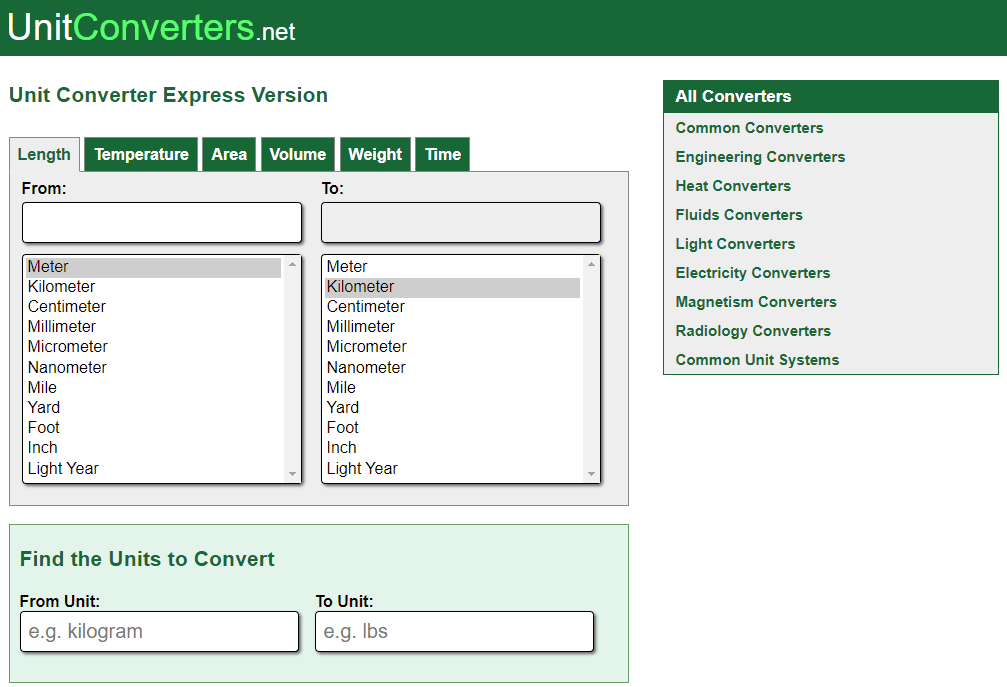Image resolution: width=1007 pixels, height=687 pixels.
Task: Select Micrometer in the To list
Action: click(453, 347)
